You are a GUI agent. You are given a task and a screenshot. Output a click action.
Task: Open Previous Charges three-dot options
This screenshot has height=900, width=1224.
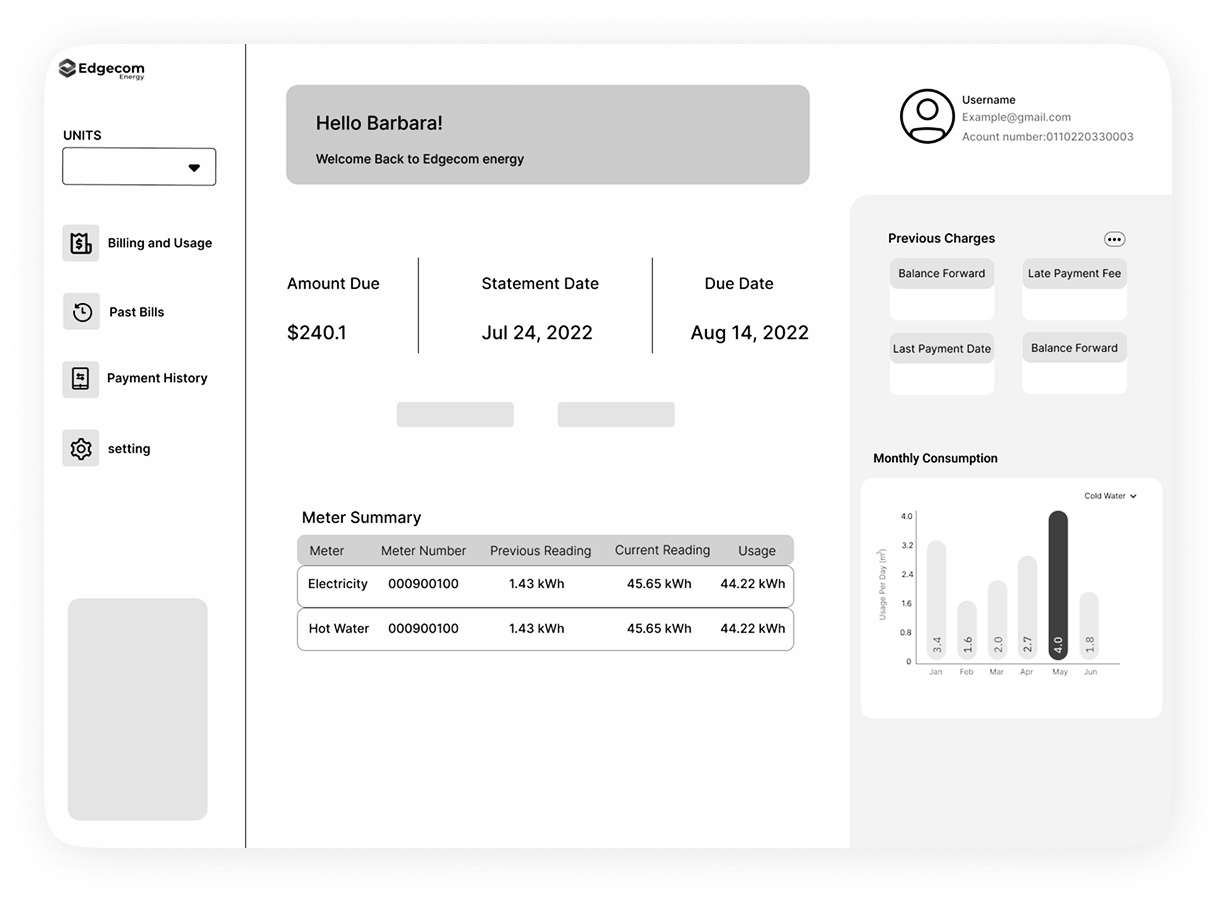(x=1114, y=239)
